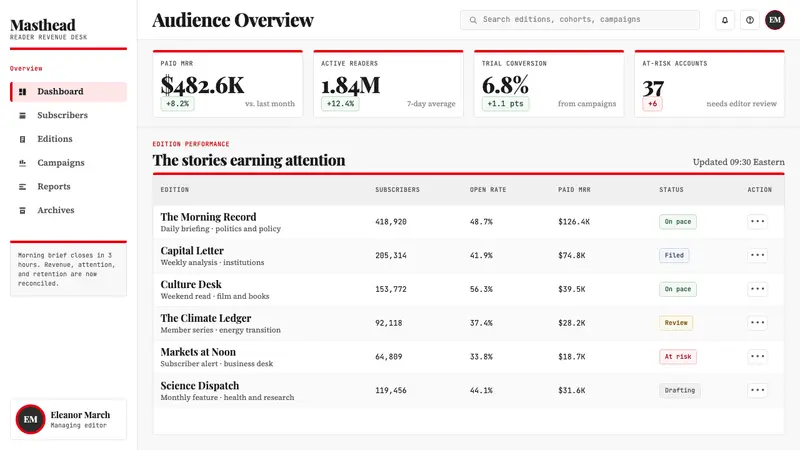Focus the search editions, cohorts, campaigns field
800x450 pixels.
(x=580, y=20)
